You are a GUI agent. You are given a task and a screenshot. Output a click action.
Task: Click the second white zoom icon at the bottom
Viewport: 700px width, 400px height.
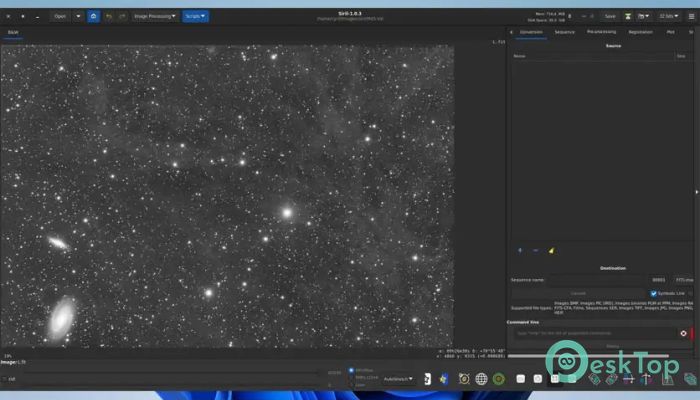tap(538, 379)
